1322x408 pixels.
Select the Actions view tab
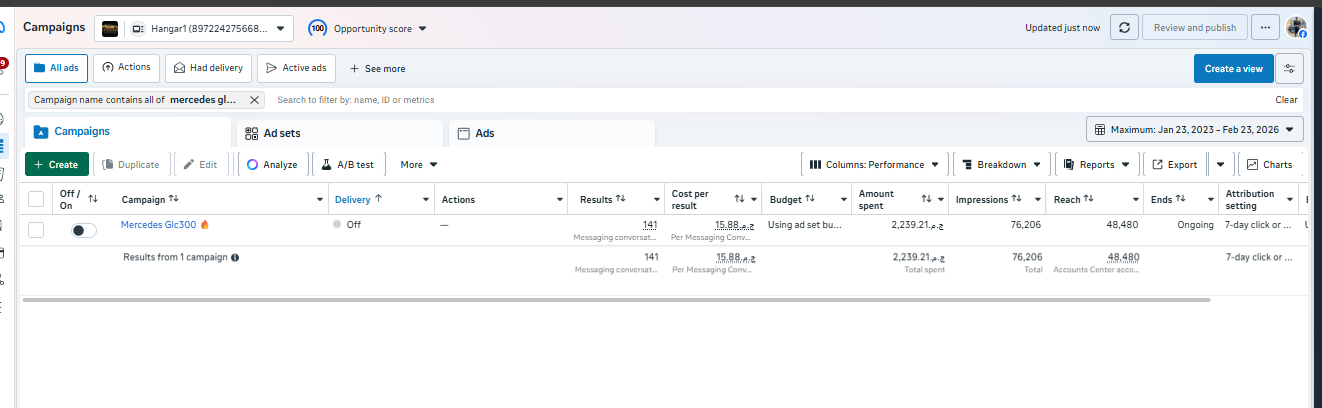(126, 68)
